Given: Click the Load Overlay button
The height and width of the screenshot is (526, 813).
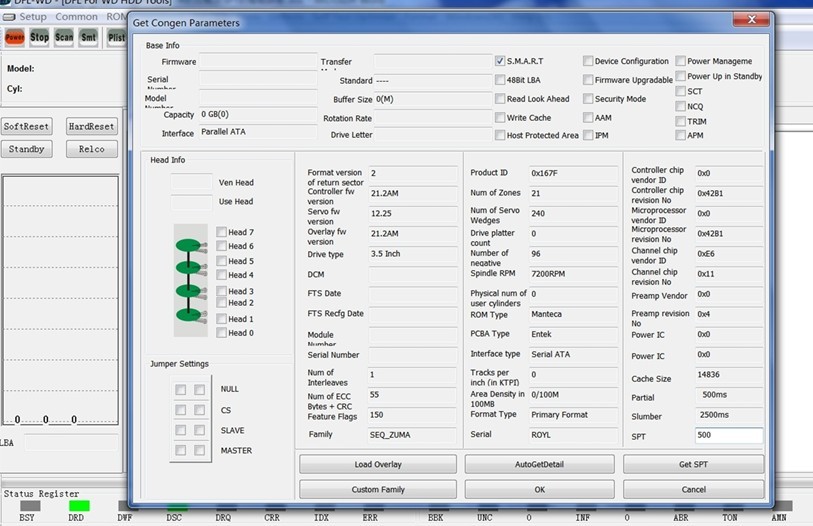Looking at the screenshot, I should (378, 465).
